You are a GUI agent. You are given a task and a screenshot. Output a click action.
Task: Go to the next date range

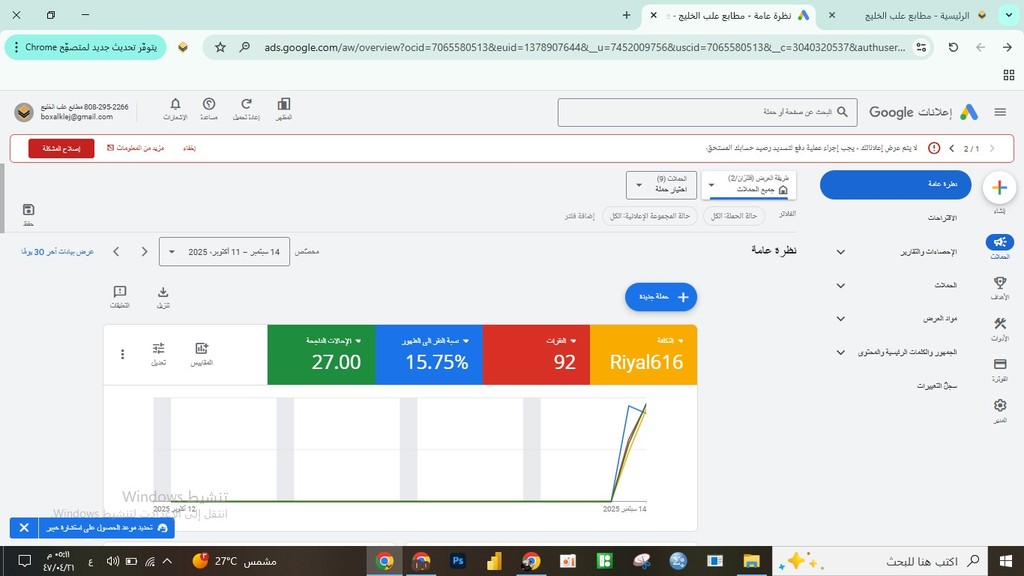click(x=116, y=251)
